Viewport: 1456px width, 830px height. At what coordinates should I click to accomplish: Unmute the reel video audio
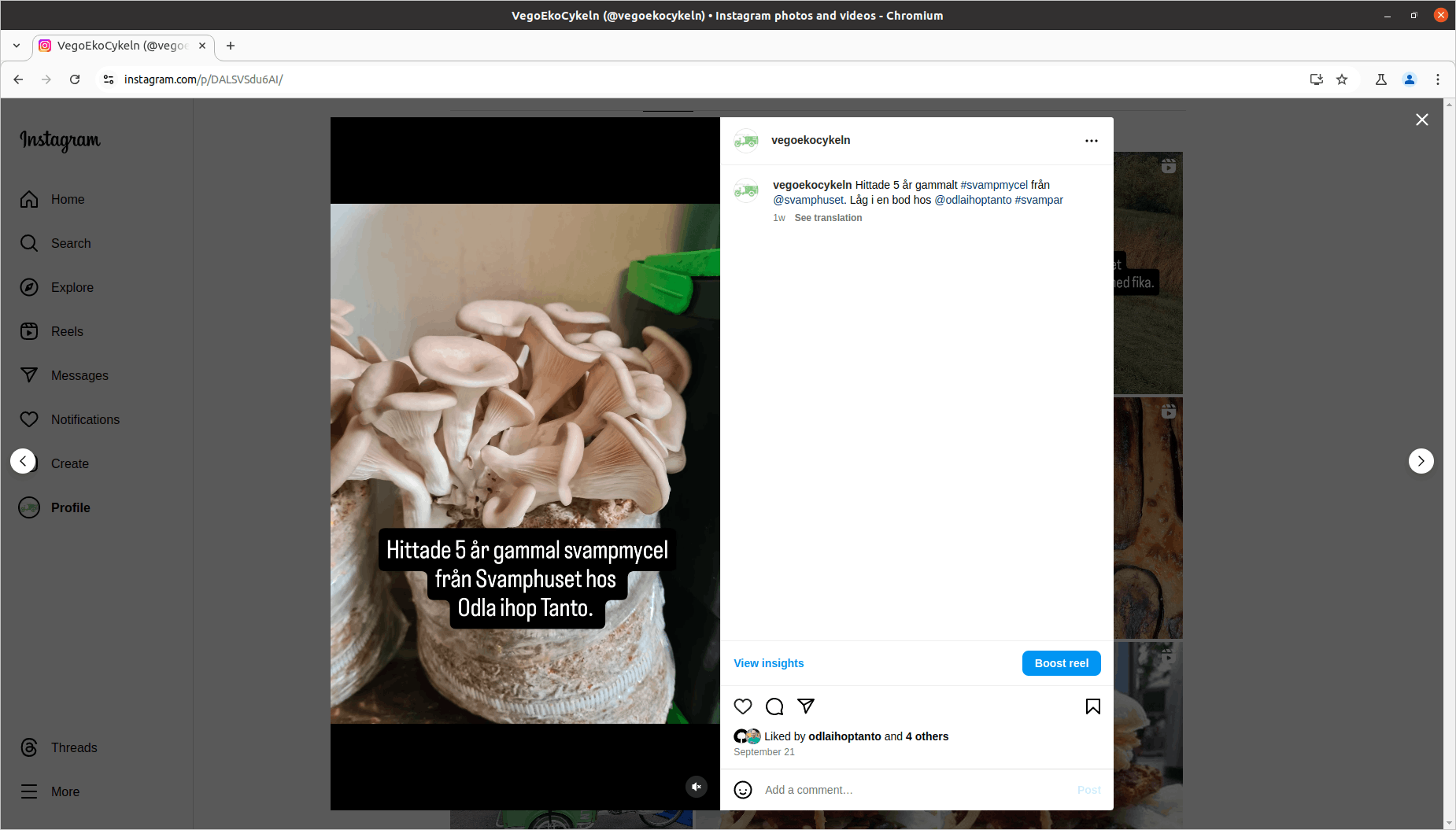point(697,787)
